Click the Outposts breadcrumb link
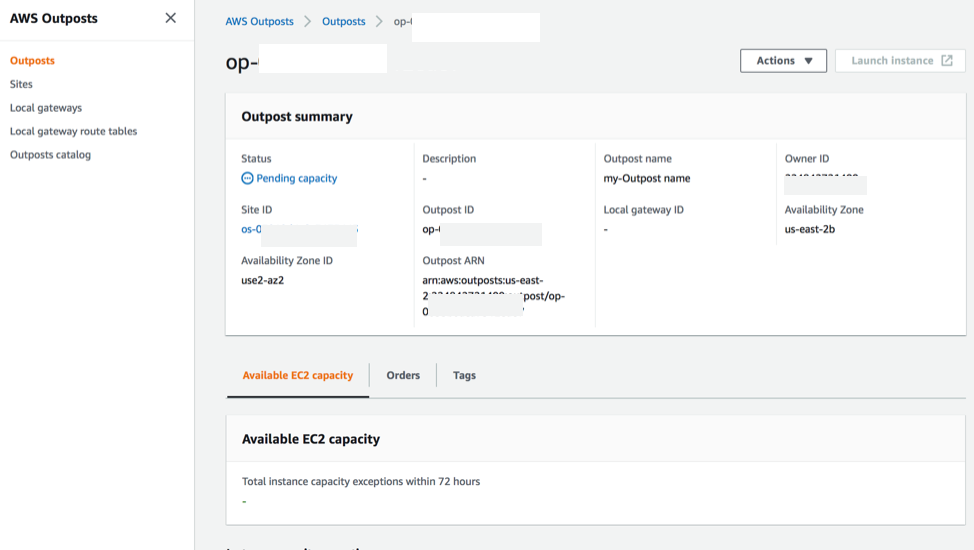 pyautogui.click(x=344, y=21)
